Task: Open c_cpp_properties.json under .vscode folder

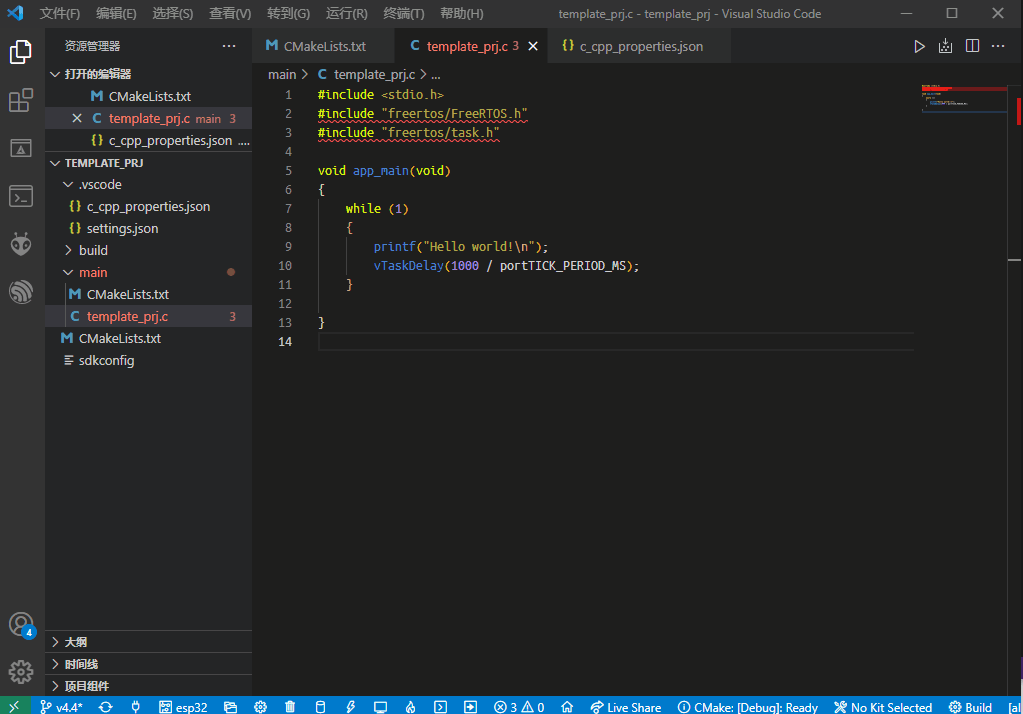Action: (148, 206)
